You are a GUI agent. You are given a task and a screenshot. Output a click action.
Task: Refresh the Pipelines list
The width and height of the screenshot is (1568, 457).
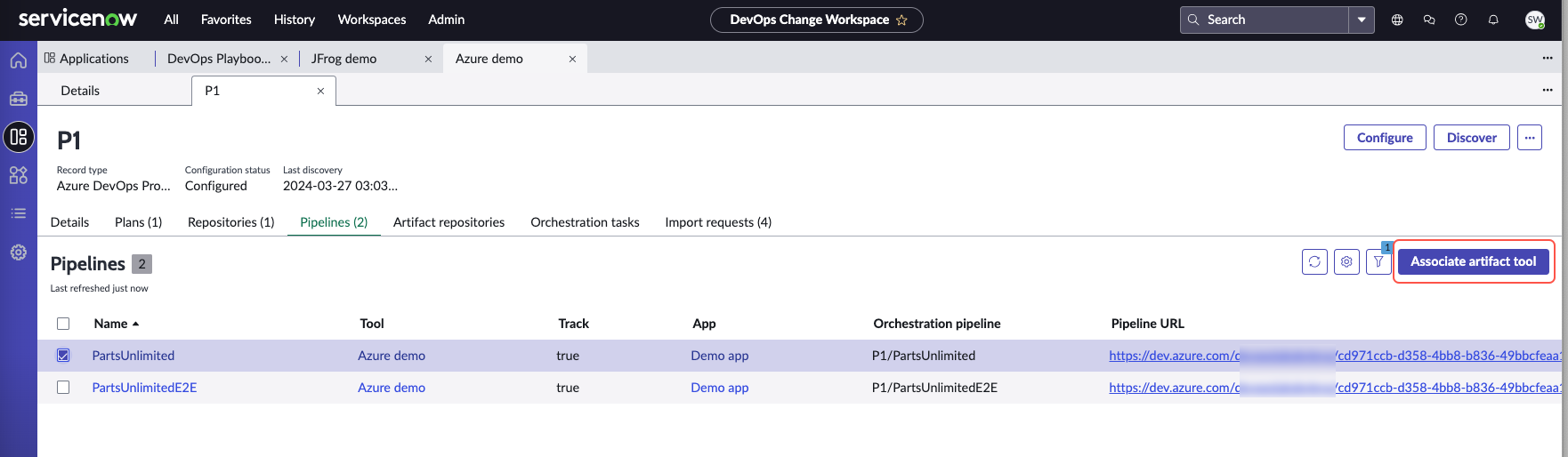click(x=1314, y=261)
